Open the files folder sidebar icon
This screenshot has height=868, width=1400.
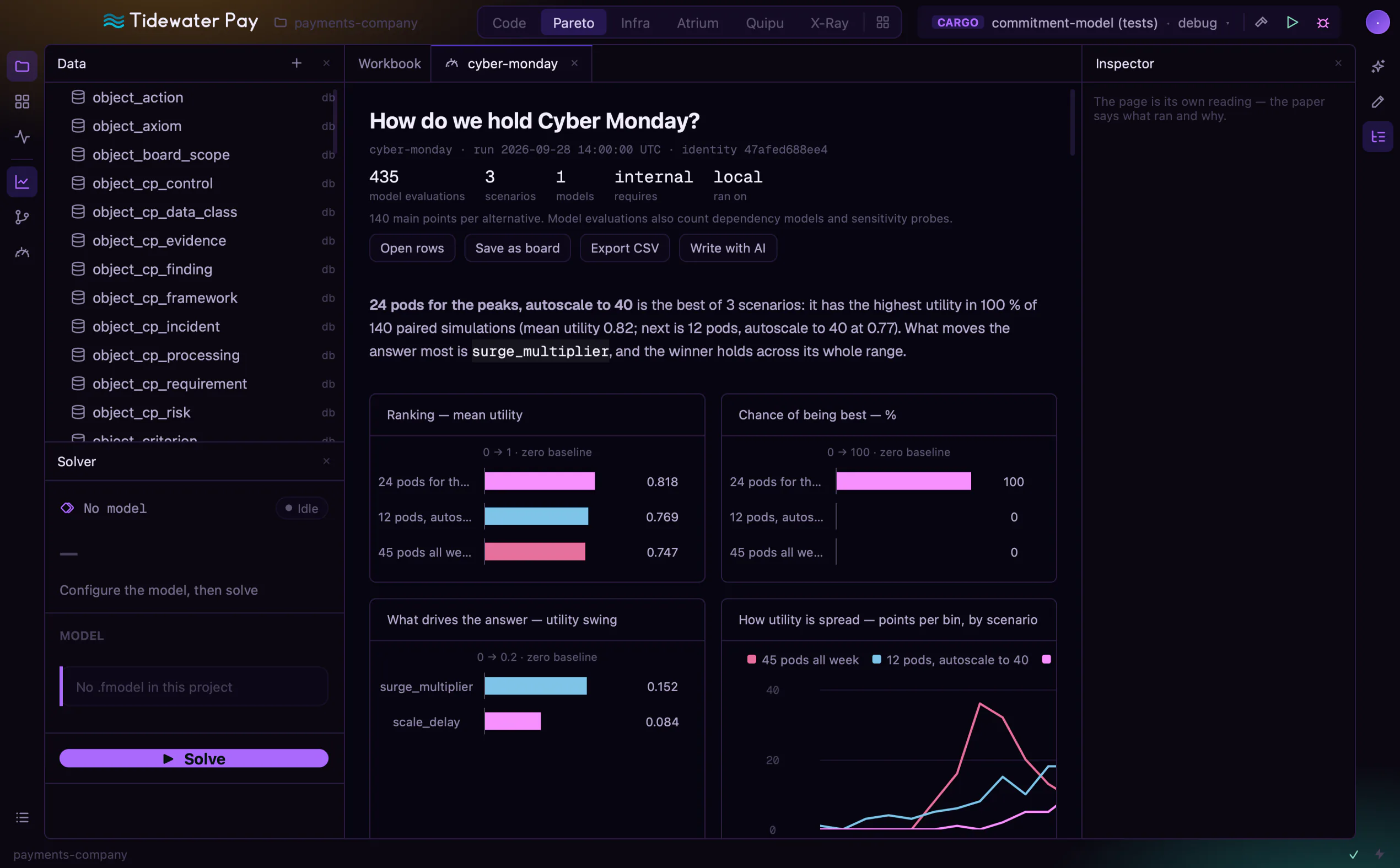22,67
